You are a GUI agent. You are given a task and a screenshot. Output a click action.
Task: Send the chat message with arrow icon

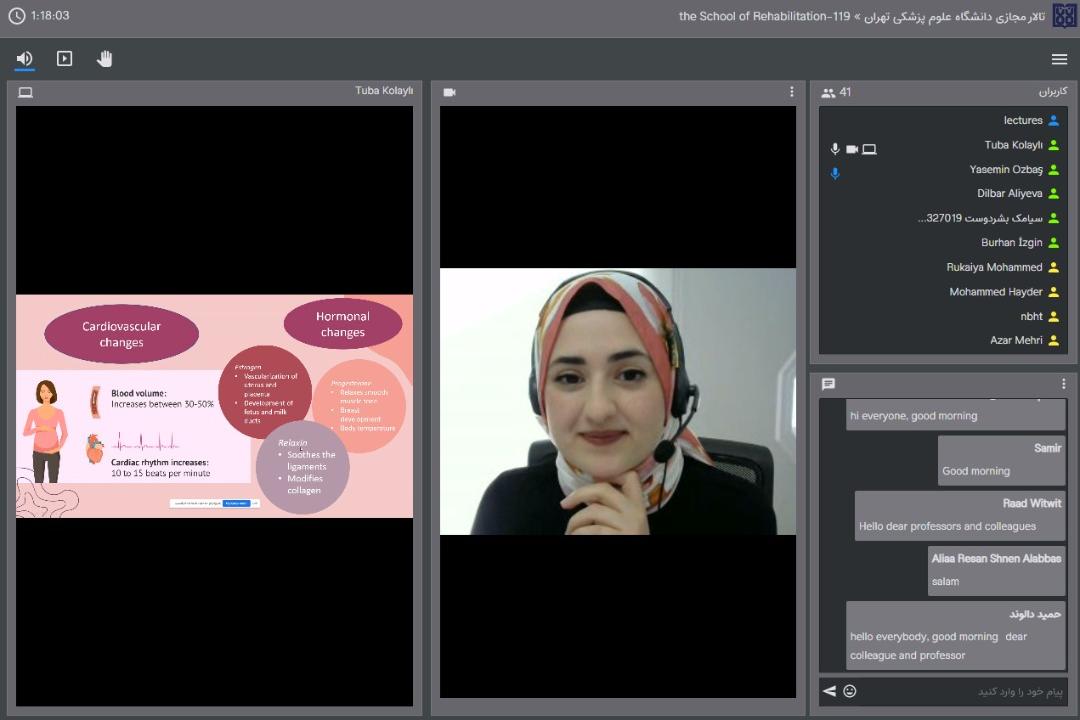pos(829,691)
